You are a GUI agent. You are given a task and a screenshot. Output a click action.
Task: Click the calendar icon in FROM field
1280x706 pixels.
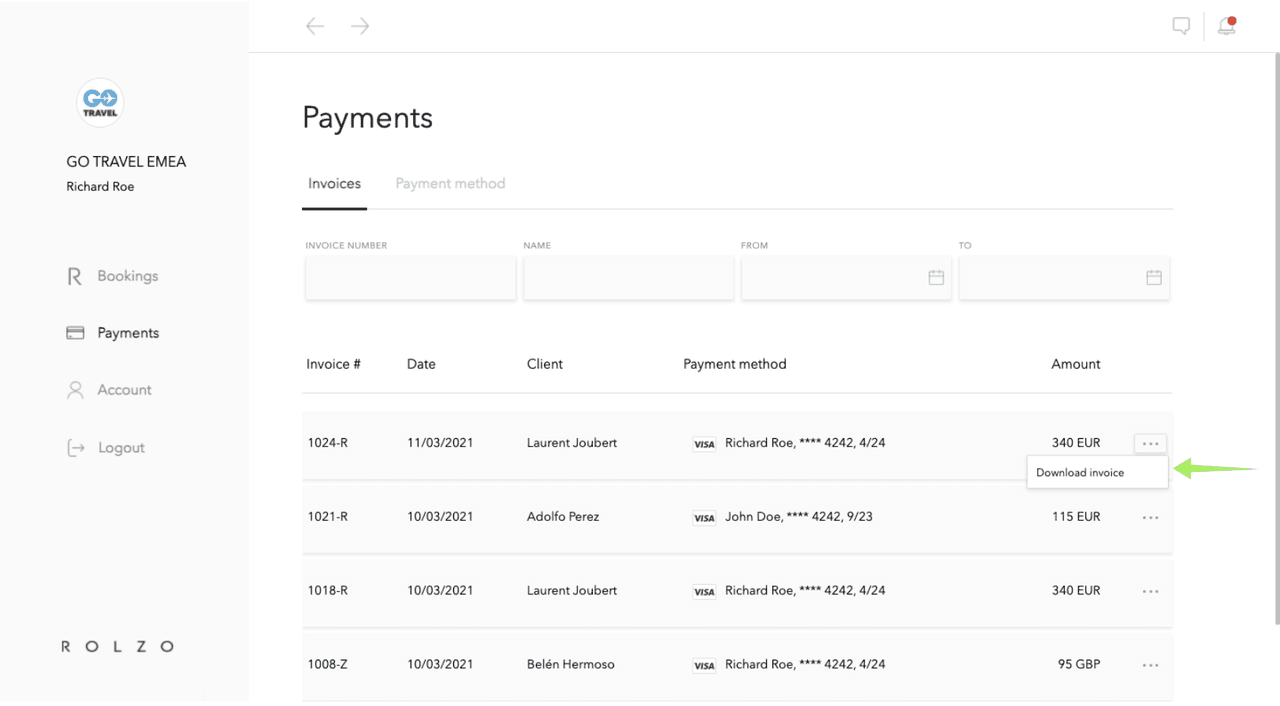pos(936,277)
